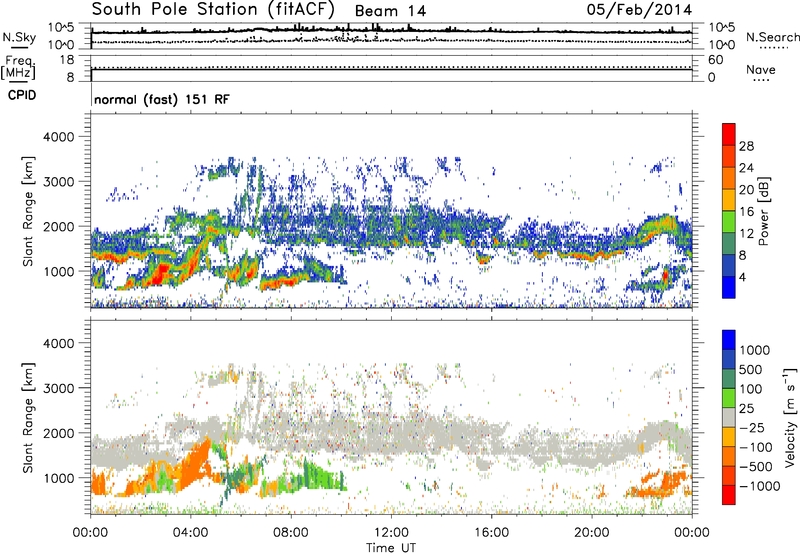This screenshot has height=554, width=800.
Task: Click the '500' label on the Velocity colorbar
Action: tap(751, 370)
